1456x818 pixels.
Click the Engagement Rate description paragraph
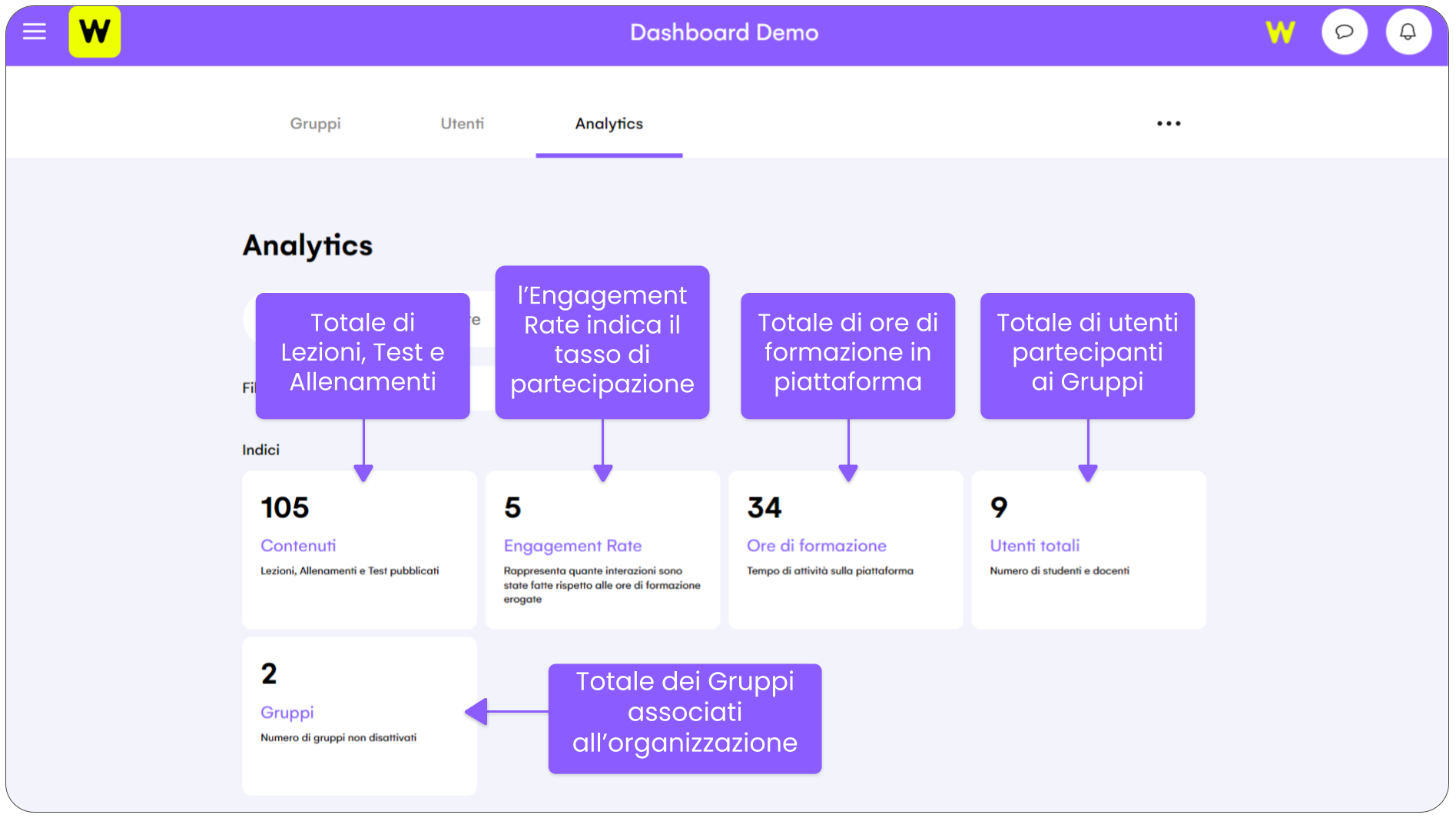(602, 585)
